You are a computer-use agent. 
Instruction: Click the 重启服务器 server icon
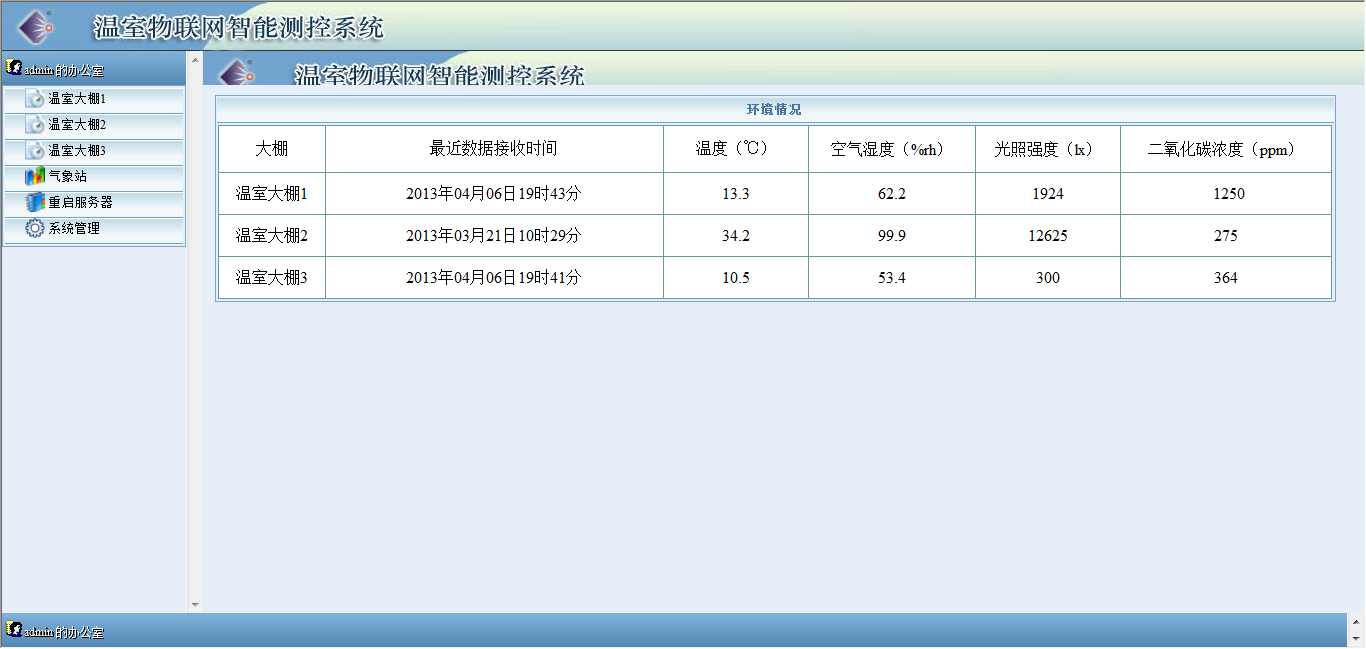click(x=35, y=202)
